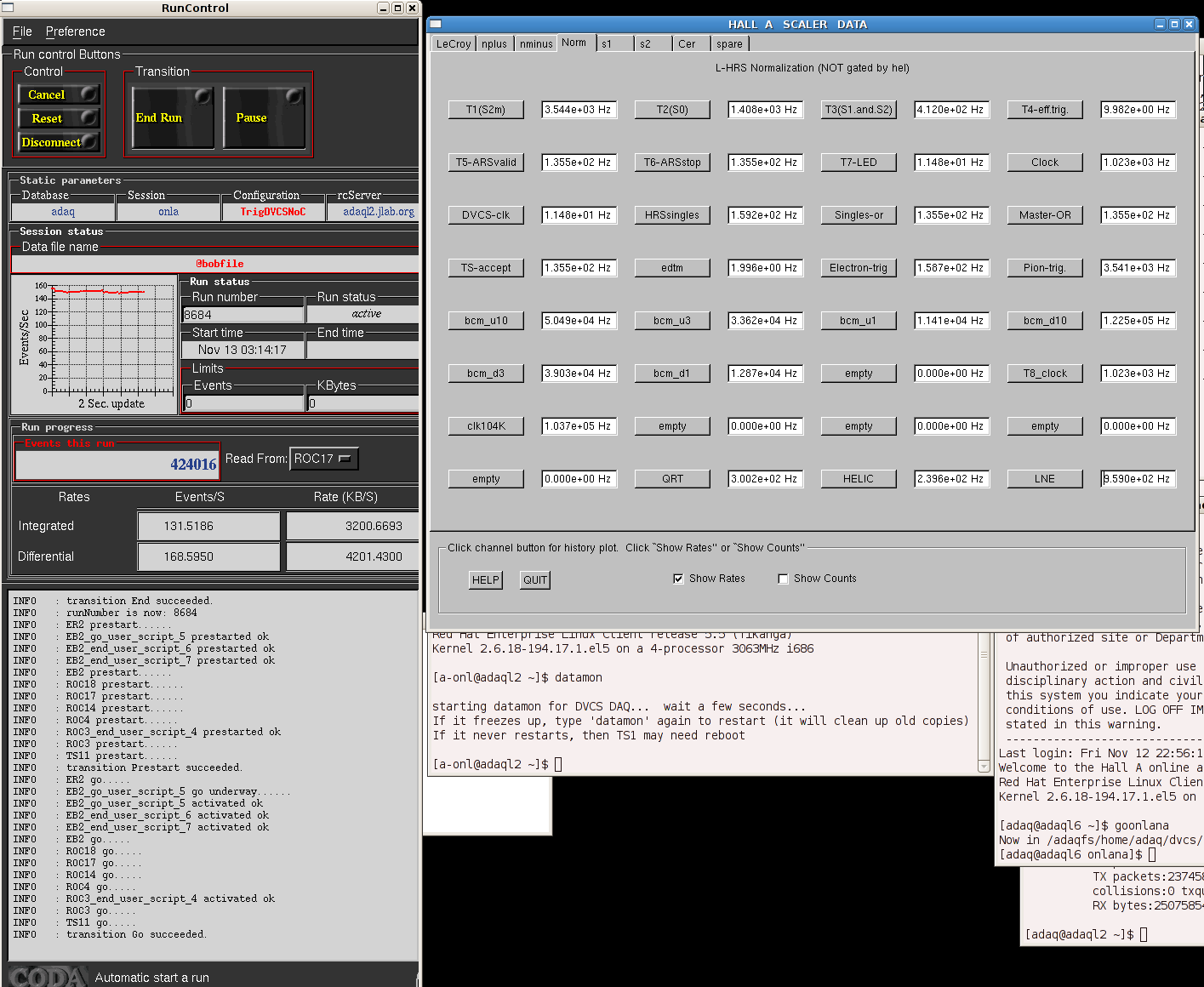This screenshot has width=1204, height=987.
Task: Enable the Show Rates checkbox
Action: 678,579
